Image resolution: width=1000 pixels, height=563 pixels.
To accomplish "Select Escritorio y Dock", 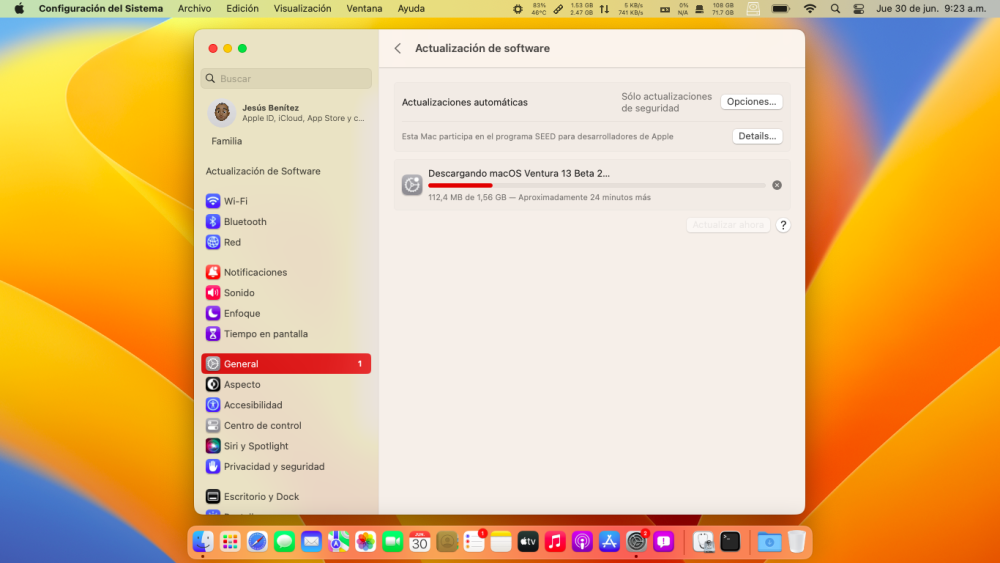I will click(x=286, y=496).
